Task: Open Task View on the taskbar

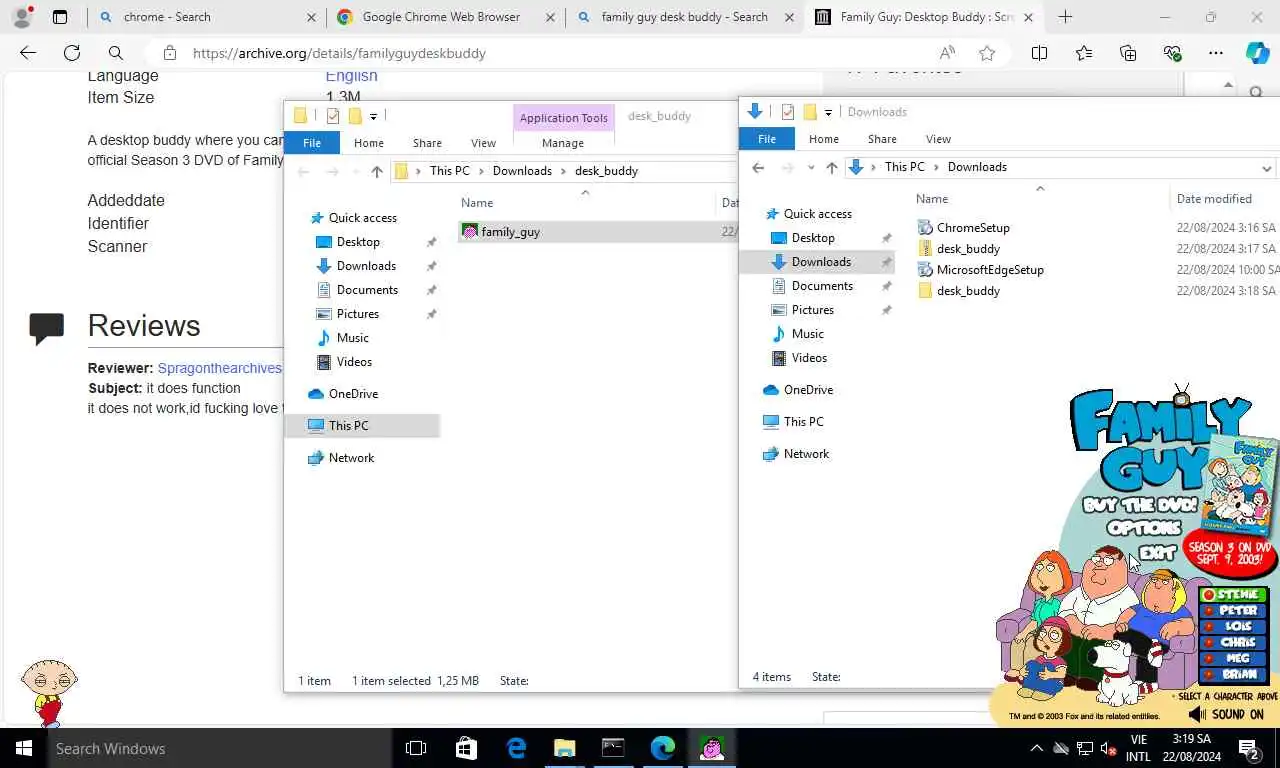Action: (x=416, y=748)
